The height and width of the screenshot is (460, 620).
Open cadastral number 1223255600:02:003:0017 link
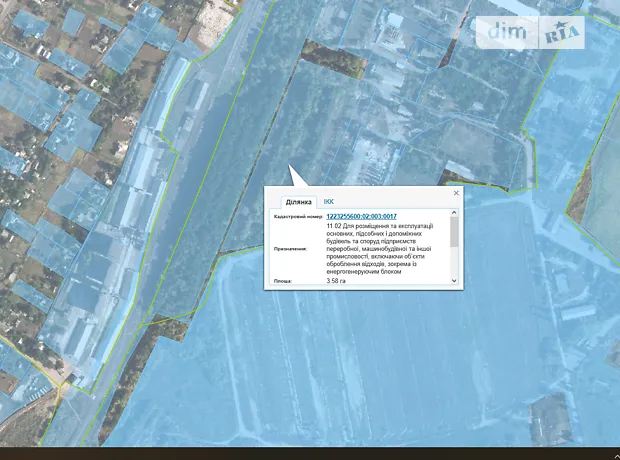pyautogui.click(x=361, y=216)
